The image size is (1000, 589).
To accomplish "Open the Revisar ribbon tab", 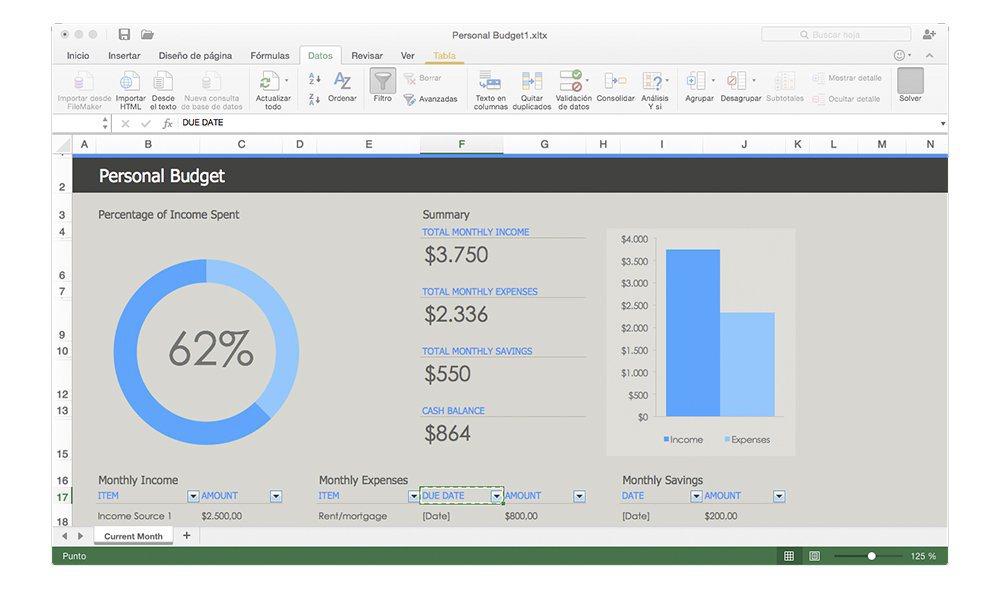I will click(x=367, y=55).
